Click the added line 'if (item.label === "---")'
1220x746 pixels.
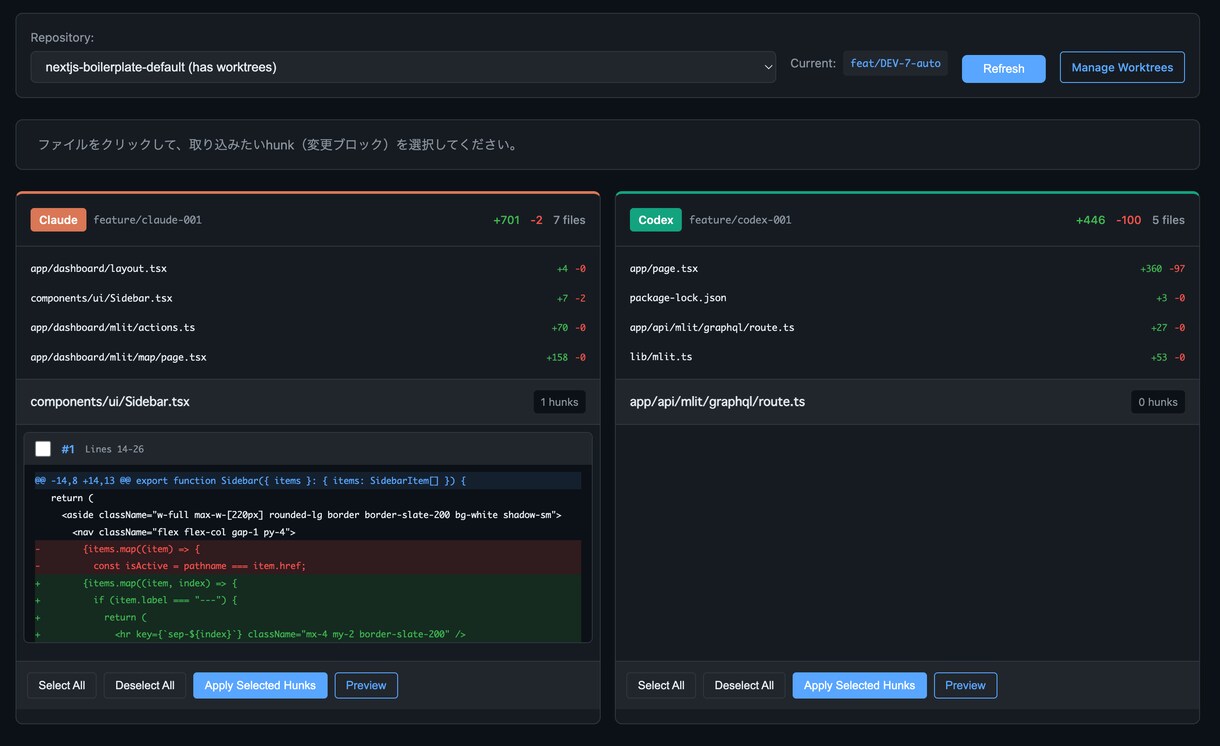(308, 600)
